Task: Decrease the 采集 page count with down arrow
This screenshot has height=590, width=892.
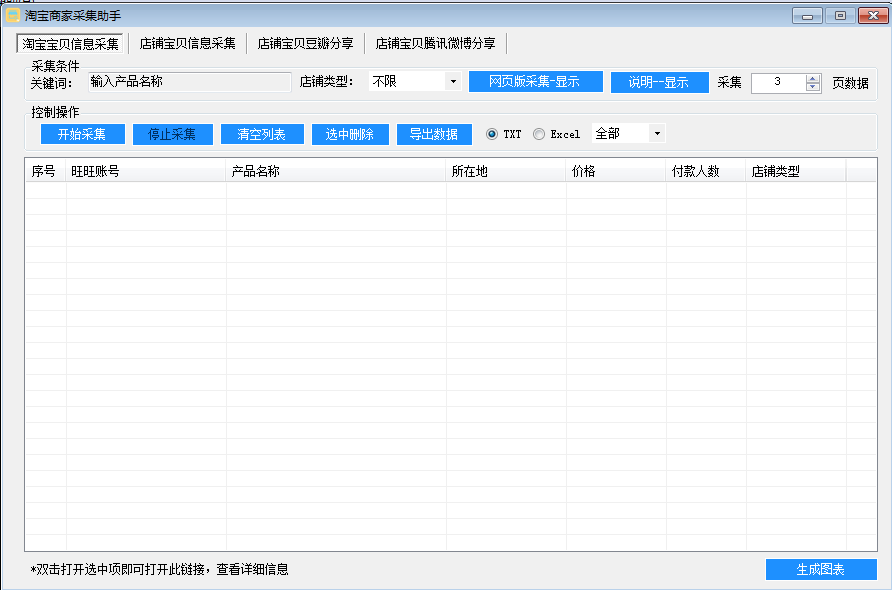Action: point(813,87)
